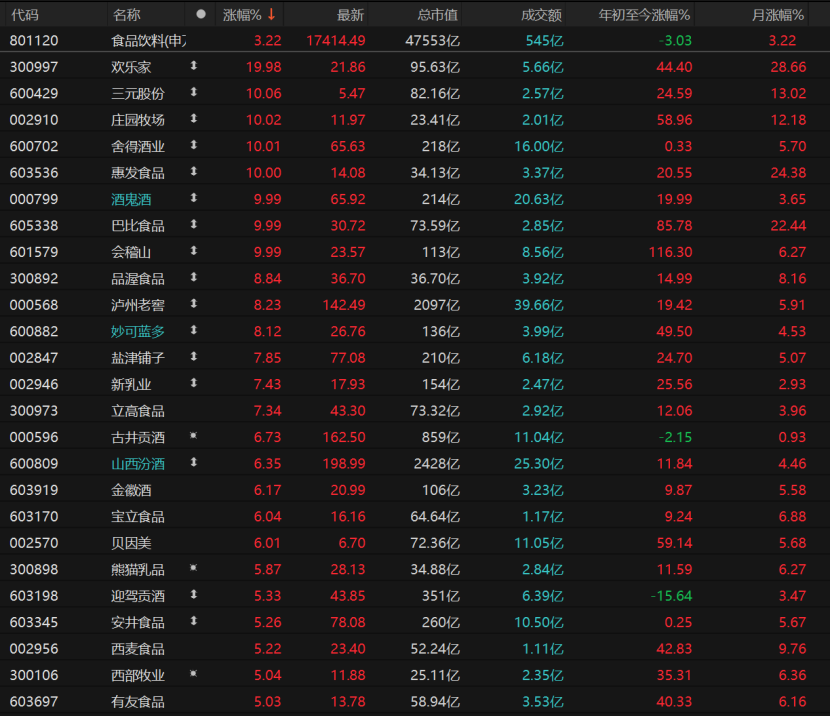
Task: Click the marker icon beside 新乳业
Action: coord(194,383)
